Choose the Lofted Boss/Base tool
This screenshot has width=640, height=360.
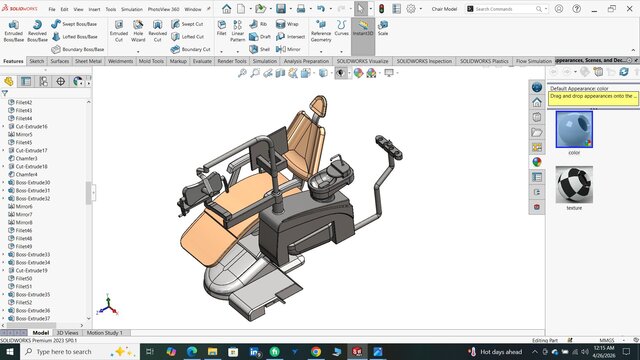pyautogui.click(x=75, y=37)
